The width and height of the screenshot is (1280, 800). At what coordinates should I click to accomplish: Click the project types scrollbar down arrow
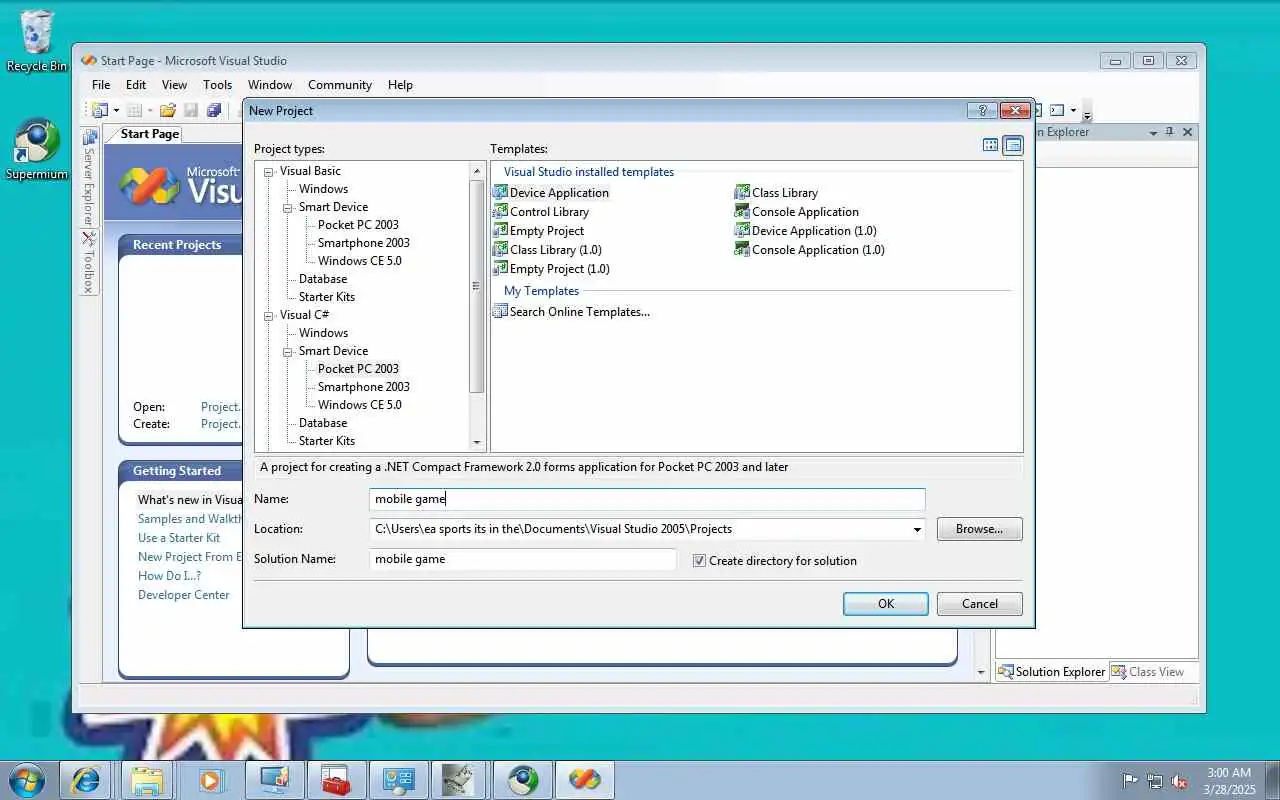tap(477, 442)
